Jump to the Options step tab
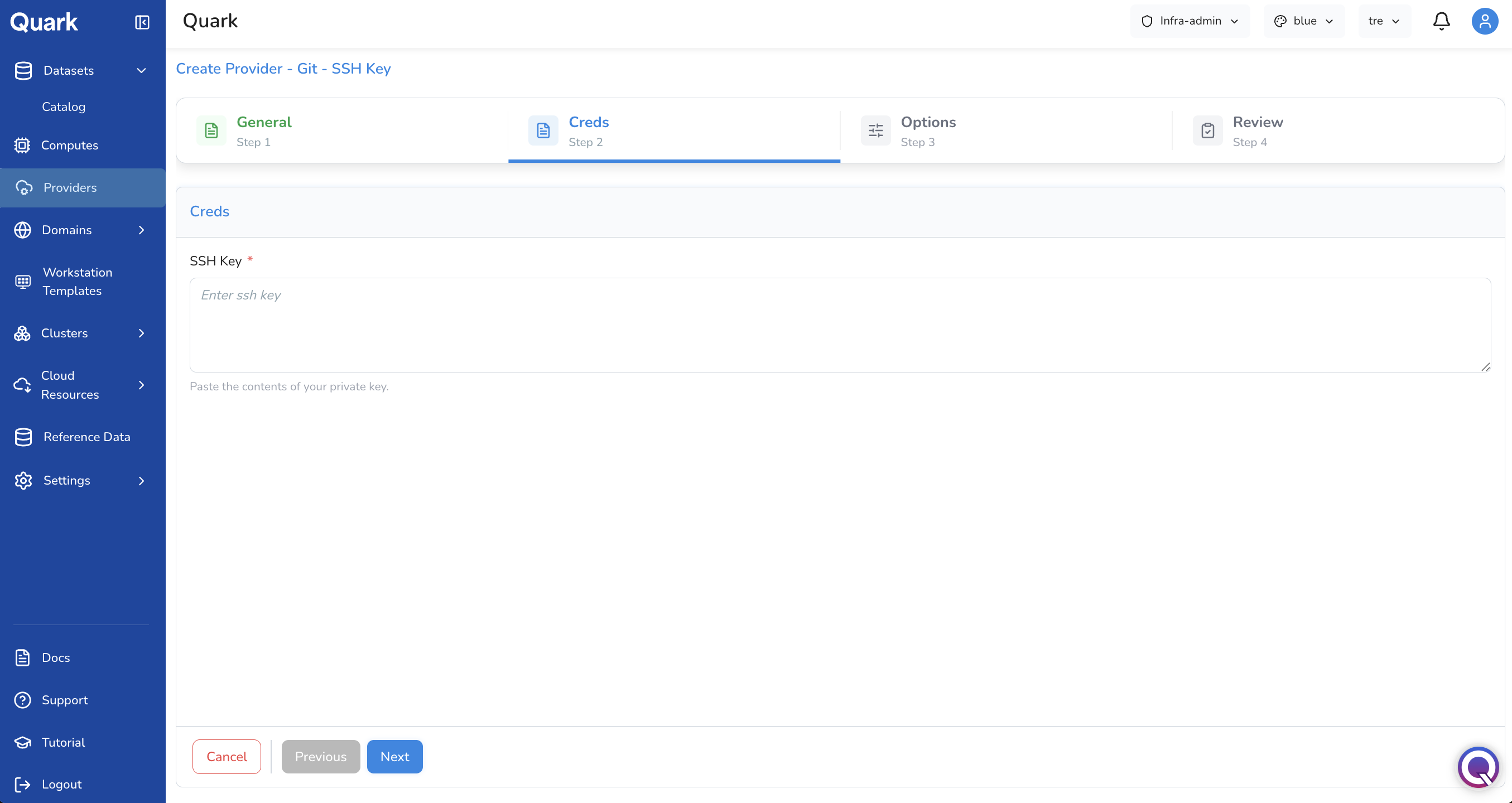The height and width of the screenshot is (803, 1512). tap(1006, 130)
